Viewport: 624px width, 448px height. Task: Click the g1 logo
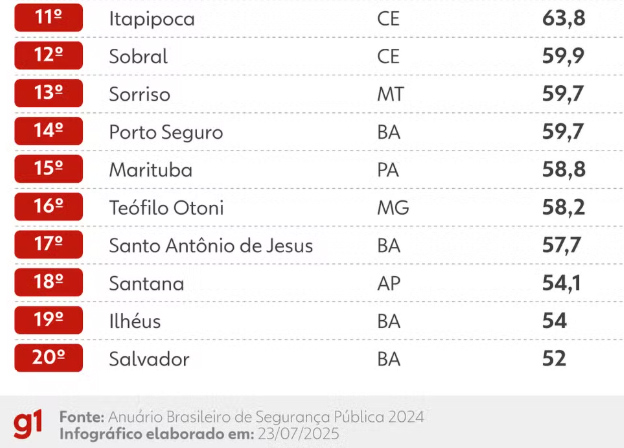tap(27, 425)
